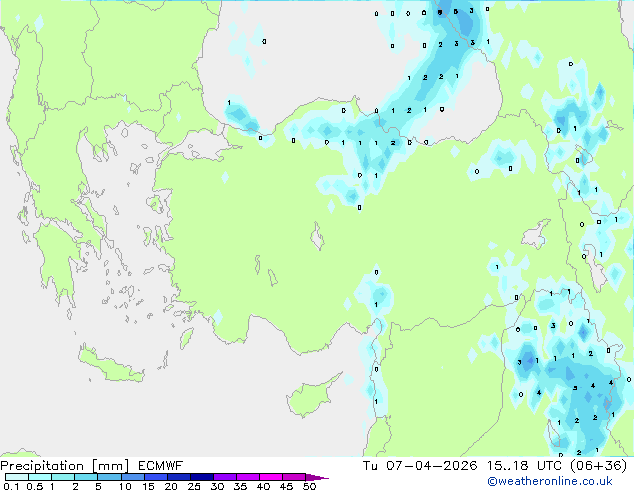634x490 pixels.
Task: Click the 2–5 mm legend color swatch
Action: [86, 477]
